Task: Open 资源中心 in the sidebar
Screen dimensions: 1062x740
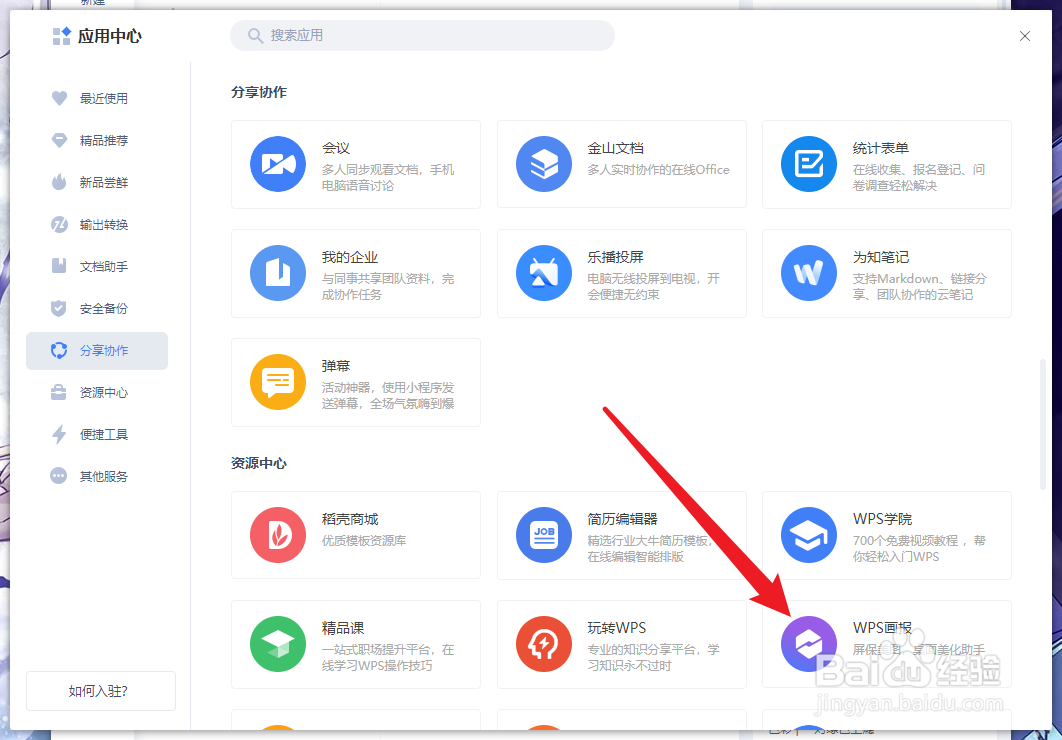Action: (x=97, y=392)
